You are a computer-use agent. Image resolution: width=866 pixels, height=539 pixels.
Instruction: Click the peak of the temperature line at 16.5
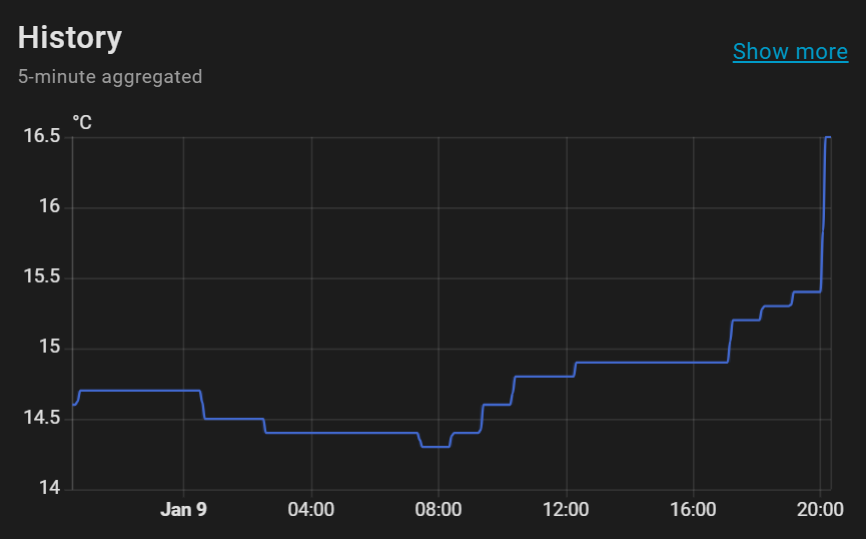point(828,137)
